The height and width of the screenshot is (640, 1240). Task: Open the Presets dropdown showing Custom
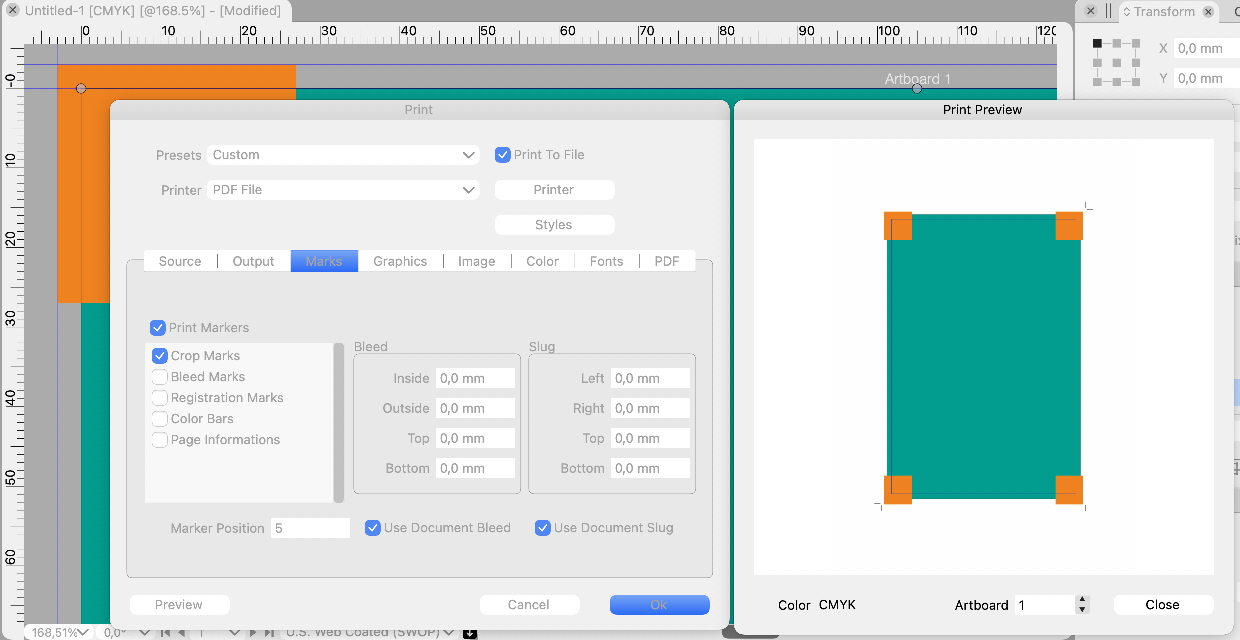(x=343, y=155)
